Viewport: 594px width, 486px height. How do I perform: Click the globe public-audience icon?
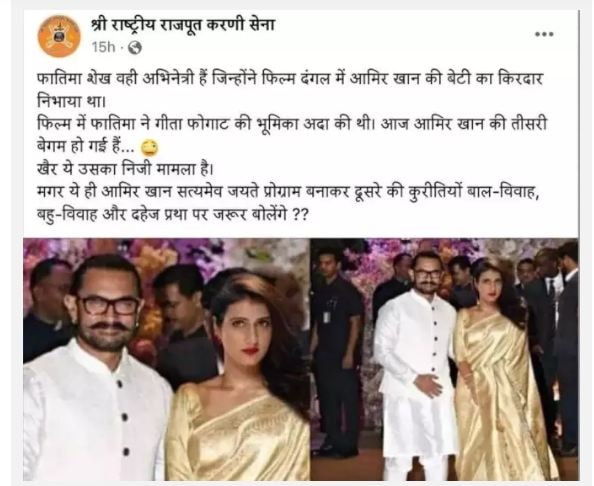(135, 48)
